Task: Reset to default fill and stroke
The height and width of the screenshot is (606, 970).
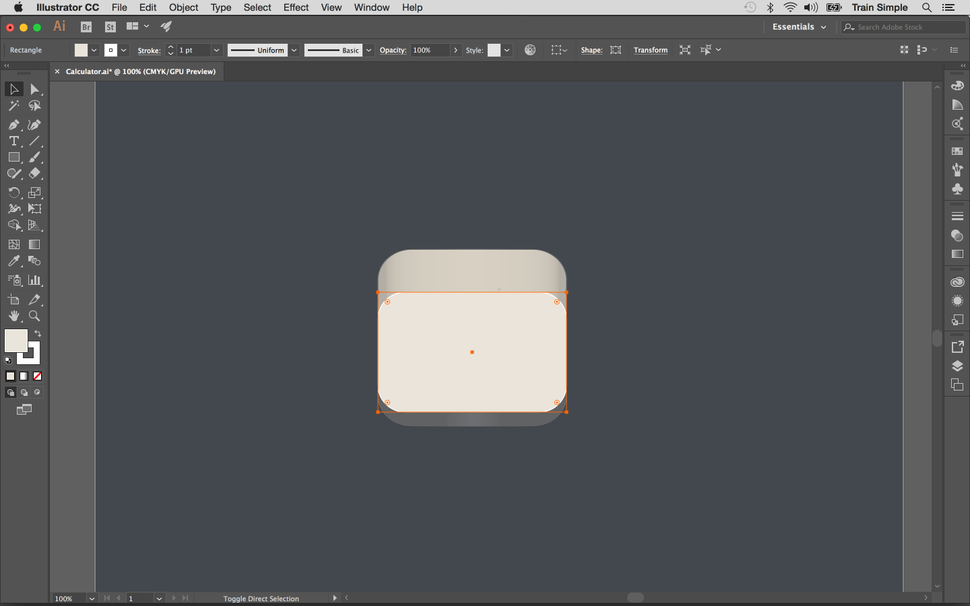Action: point(8,358)
